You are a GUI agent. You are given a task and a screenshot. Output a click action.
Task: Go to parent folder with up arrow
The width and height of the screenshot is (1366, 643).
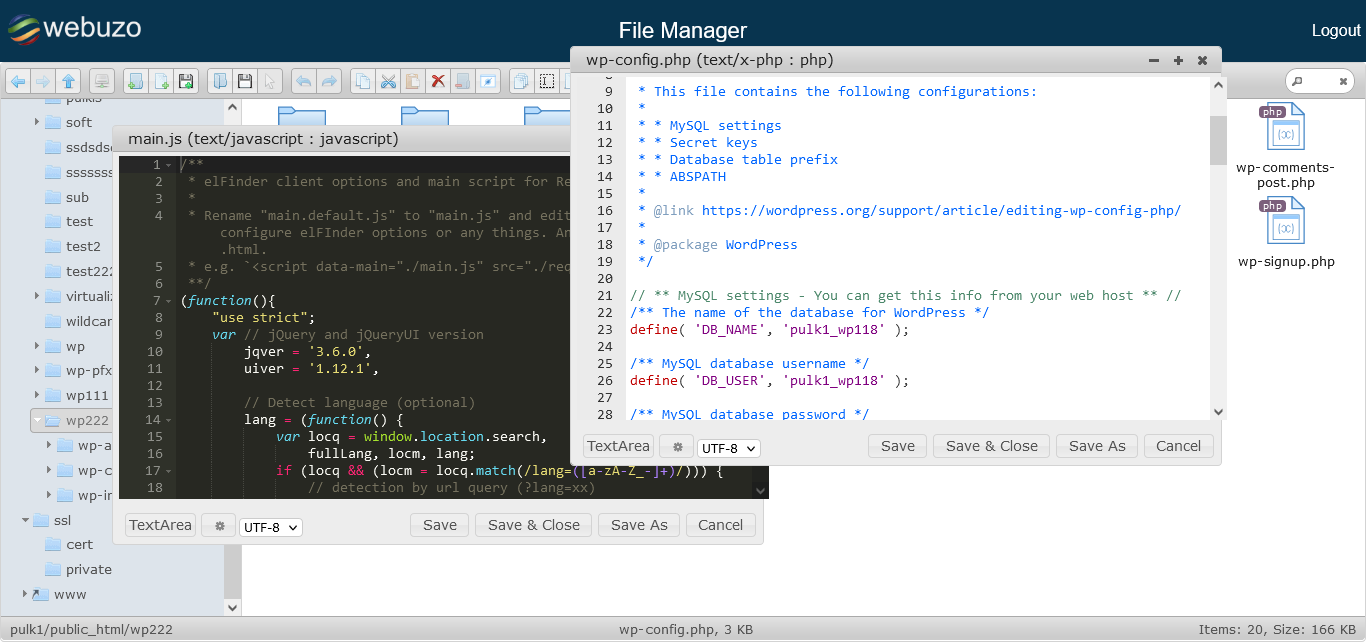point(68,81)
